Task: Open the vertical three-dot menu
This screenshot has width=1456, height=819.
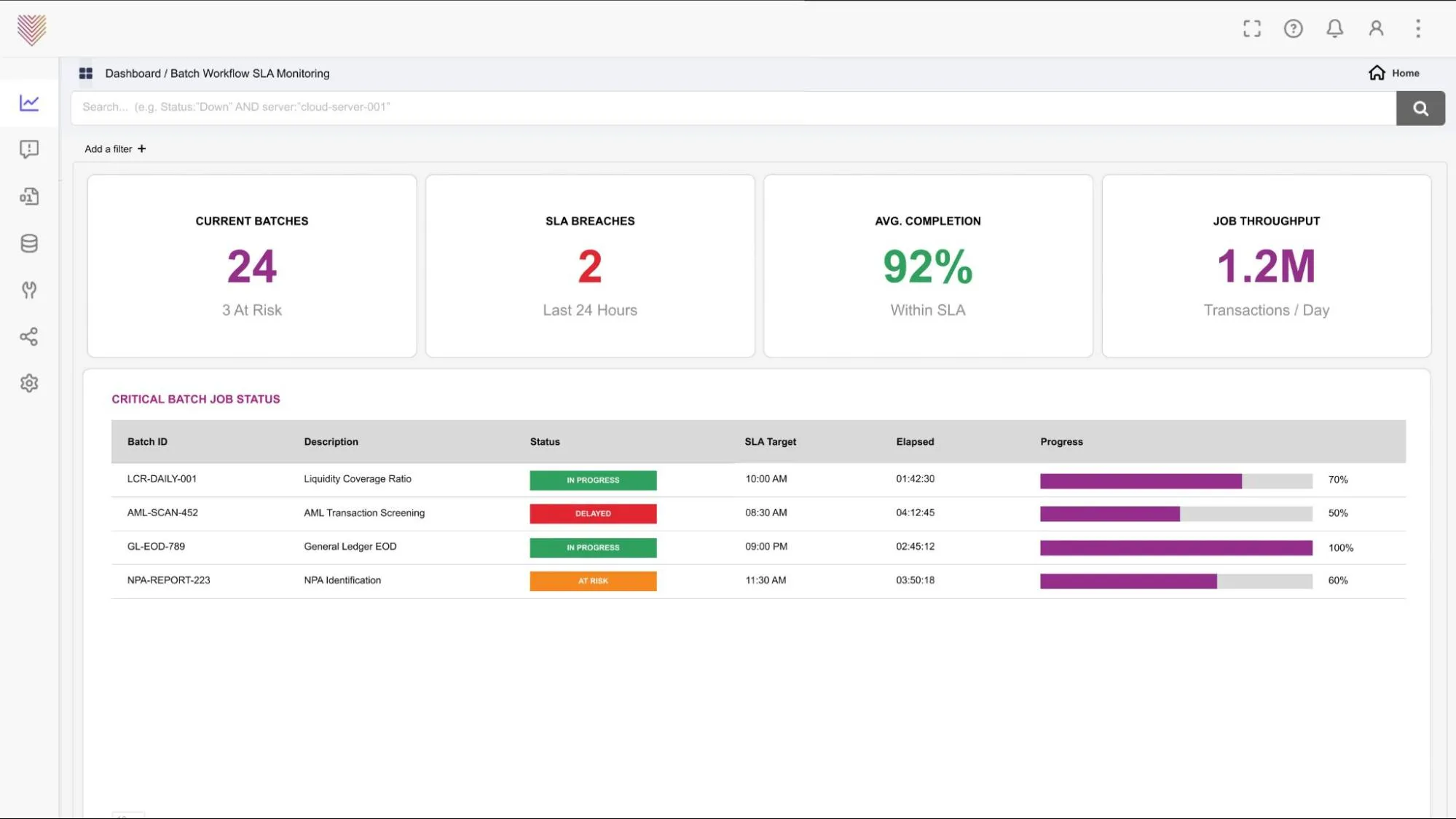Action: coord(1417,28)
